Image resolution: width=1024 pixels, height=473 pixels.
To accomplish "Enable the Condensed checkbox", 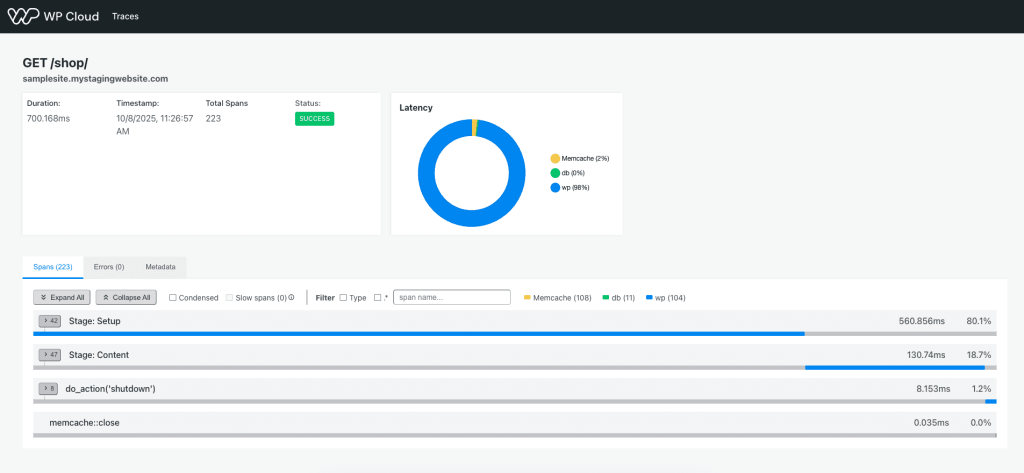I will 173,298.
